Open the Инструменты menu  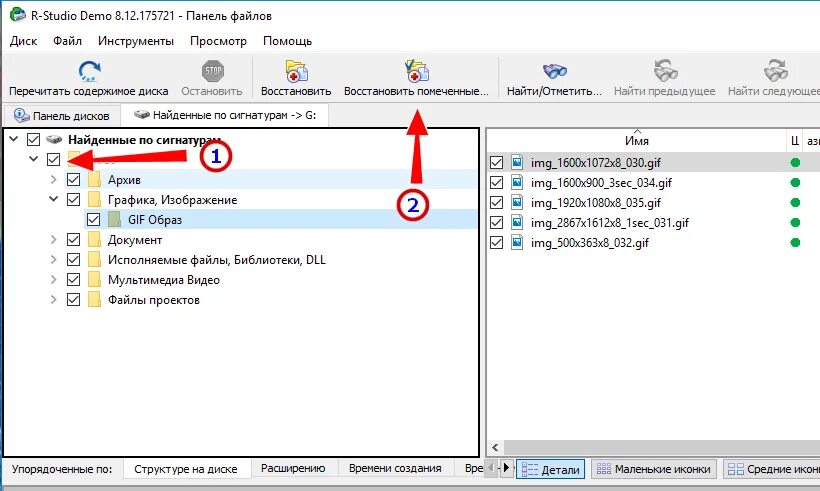(136, 41)
